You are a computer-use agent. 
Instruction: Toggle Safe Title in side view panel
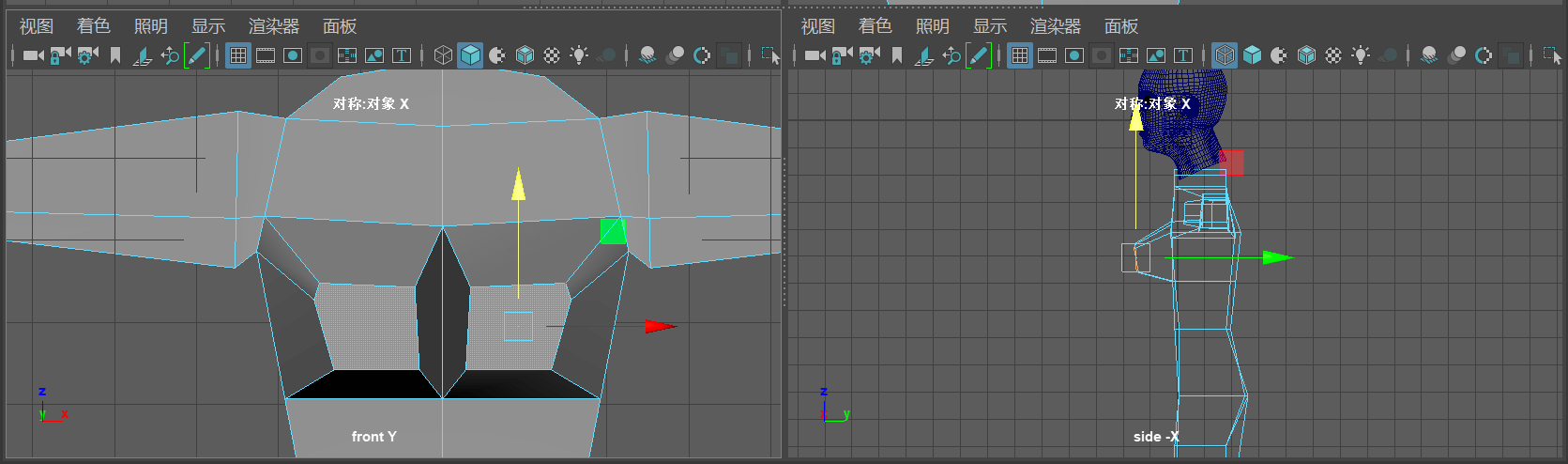pyautogui.click(x=1183, y=55)
